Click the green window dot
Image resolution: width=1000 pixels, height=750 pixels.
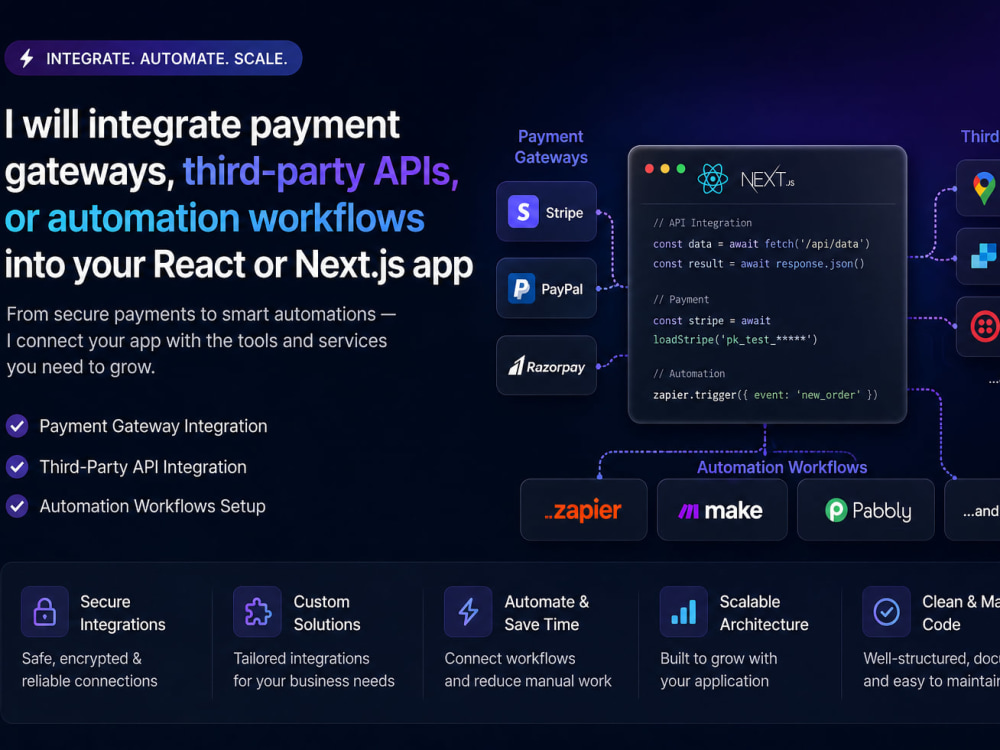[x=681, y=168]
